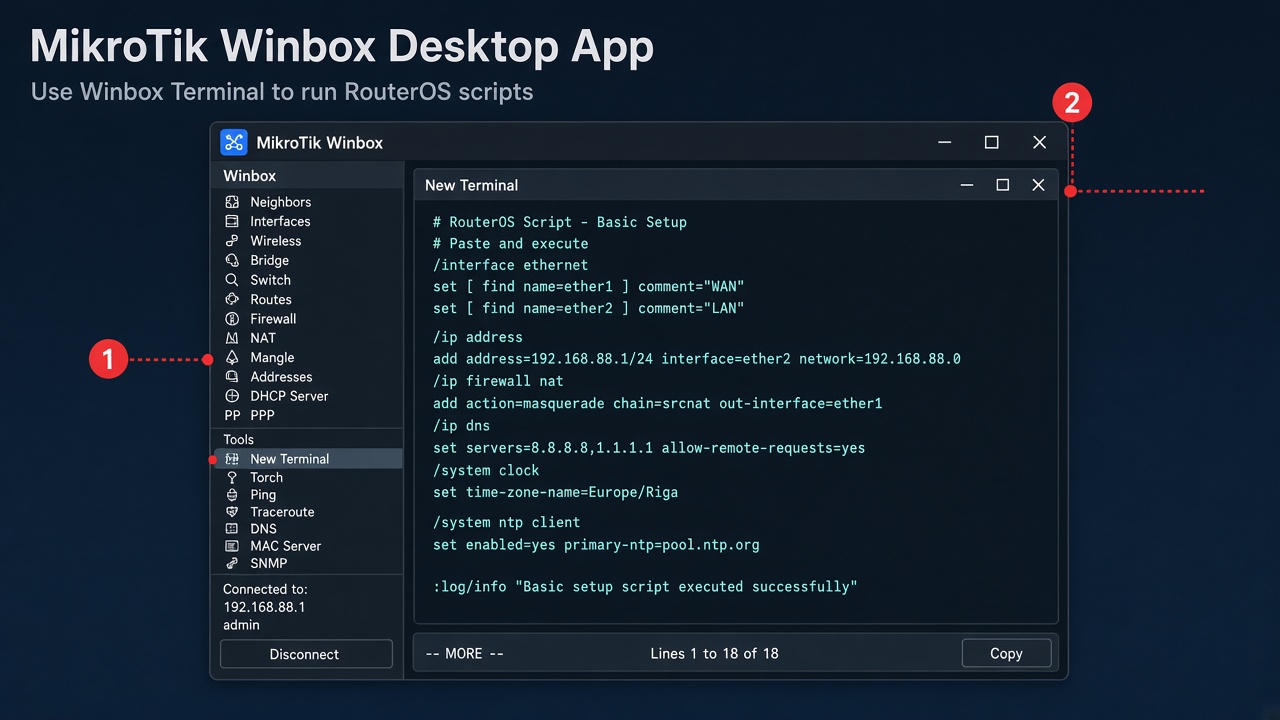Click the Disconnect button
This screenshot has width=1280, height=720.
(x=306, y=654)
